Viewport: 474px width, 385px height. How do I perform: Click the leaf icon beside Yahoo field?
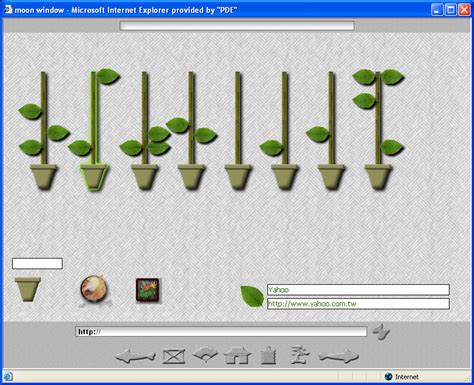(252, 296)
